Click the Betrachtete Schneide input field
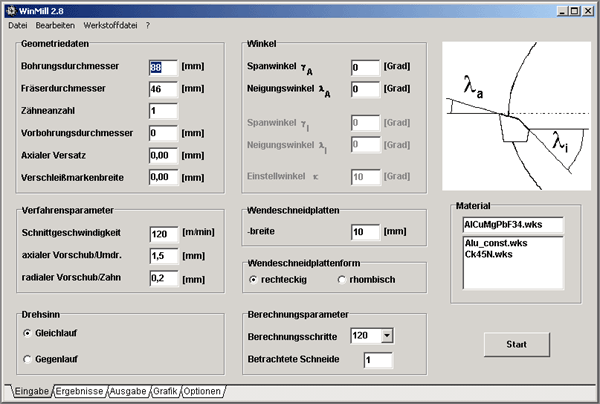 click(x=378, y=360)
